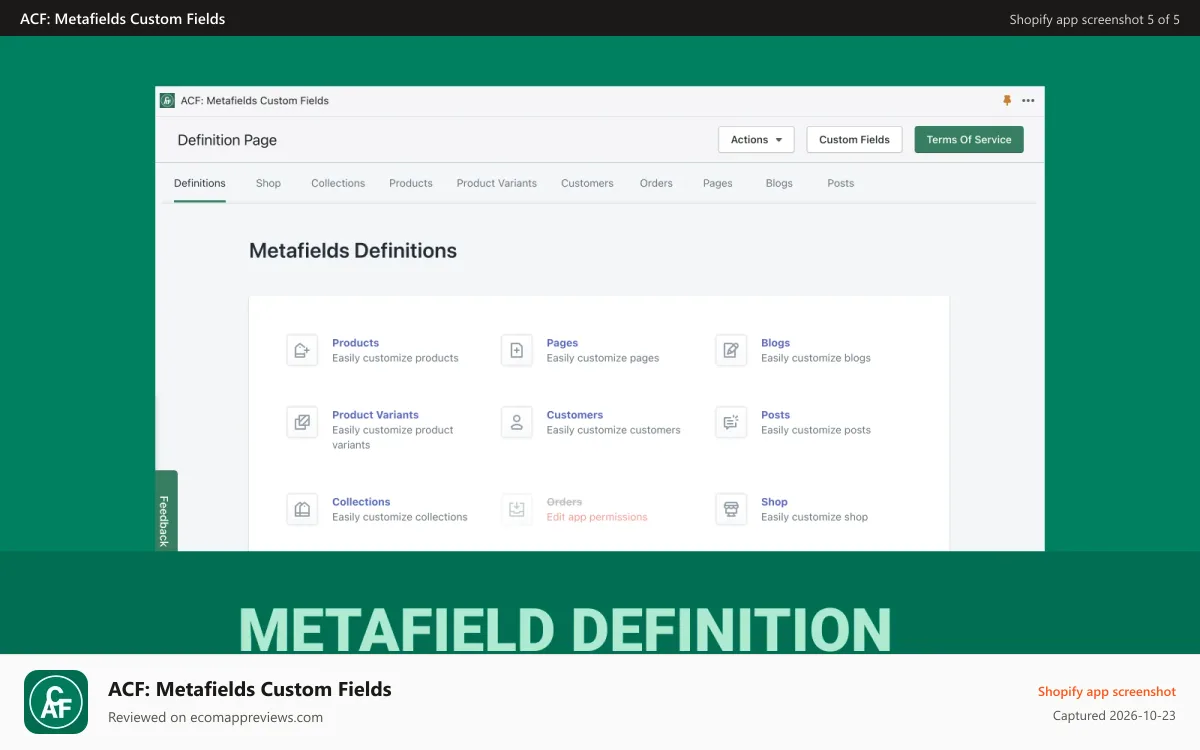Click 'Easily customize customers' text

tap(613, 430)
